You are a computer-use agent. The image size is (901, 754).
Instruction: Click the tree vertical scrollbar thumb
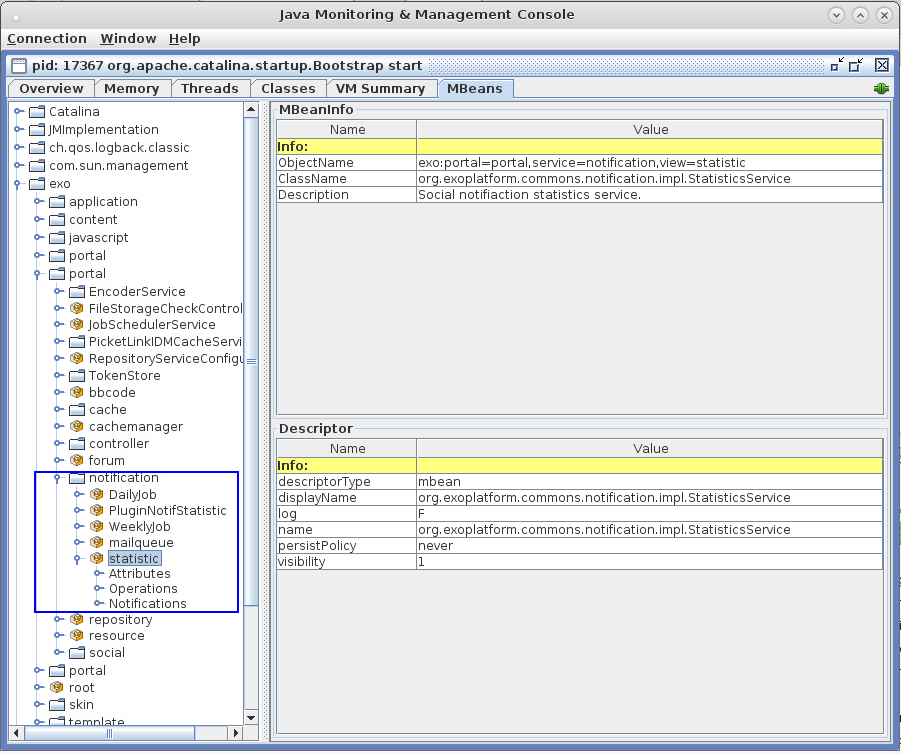point(251,361)
